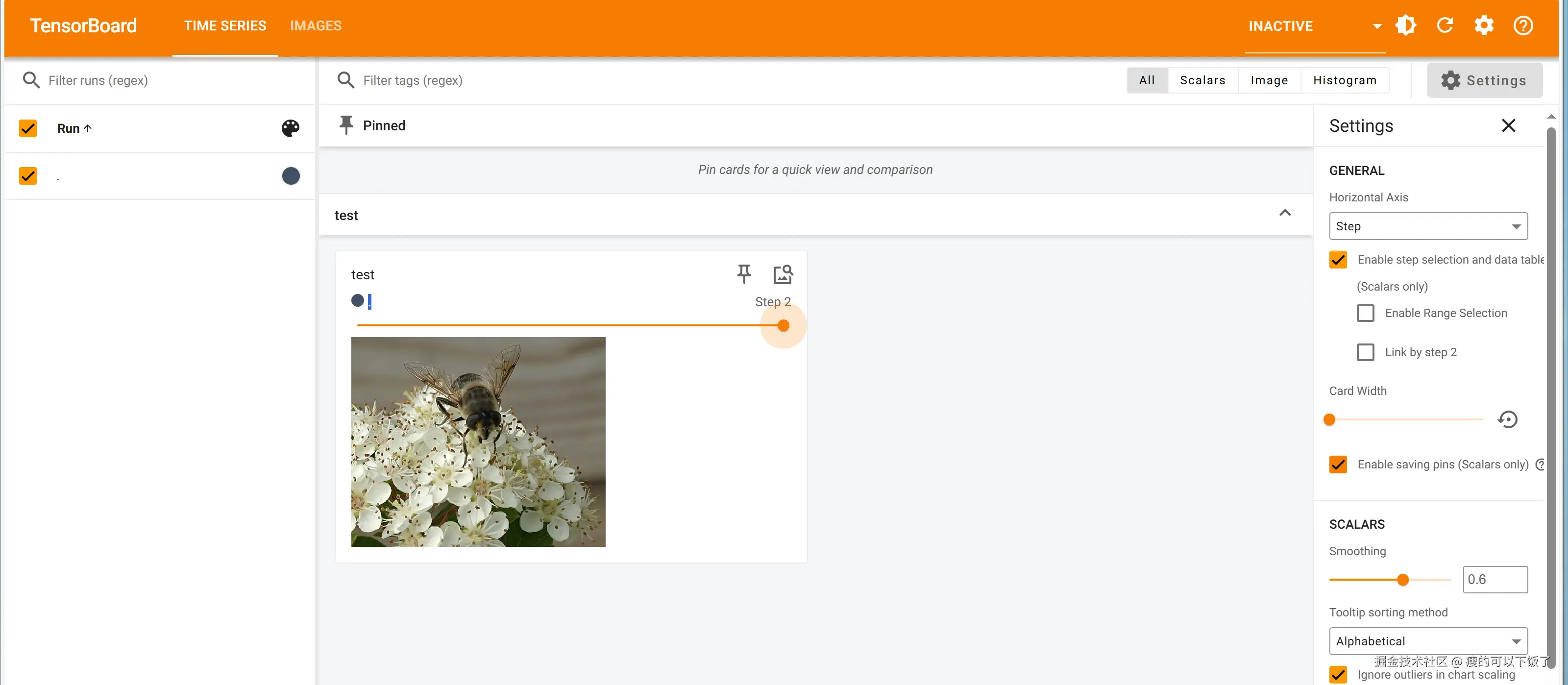This screenshot has width=1568, height=685.
Task: Click the bee on flowers image
Action: [478, 442]
